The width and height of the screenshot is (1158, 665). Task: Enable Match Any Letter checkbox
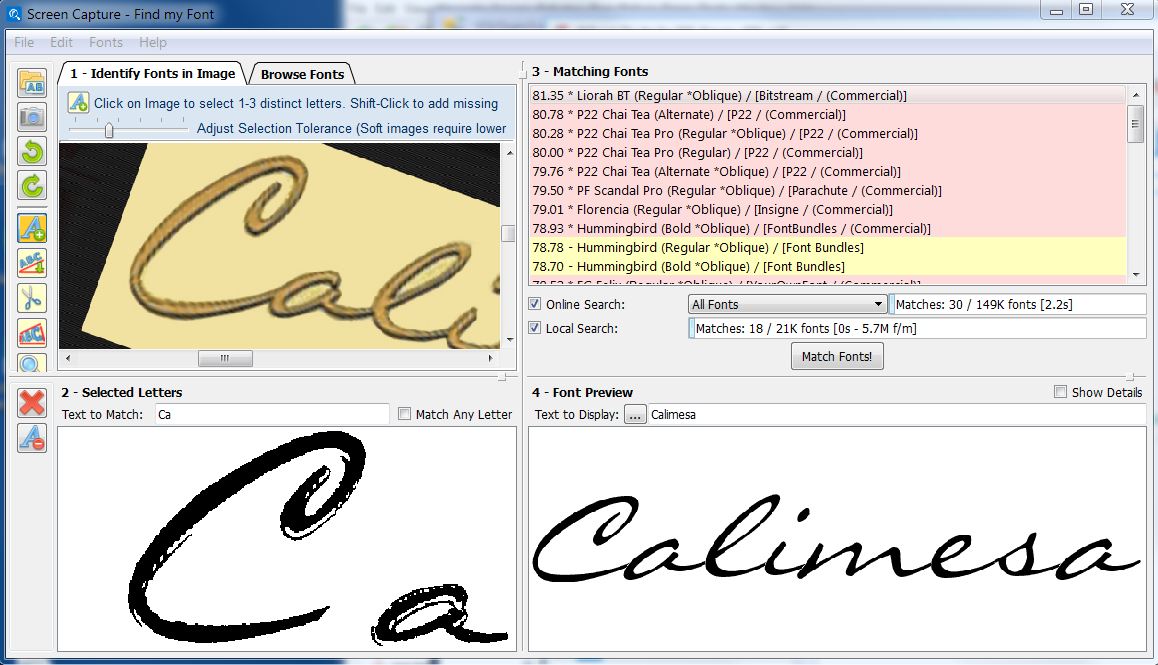click(404, 414)
